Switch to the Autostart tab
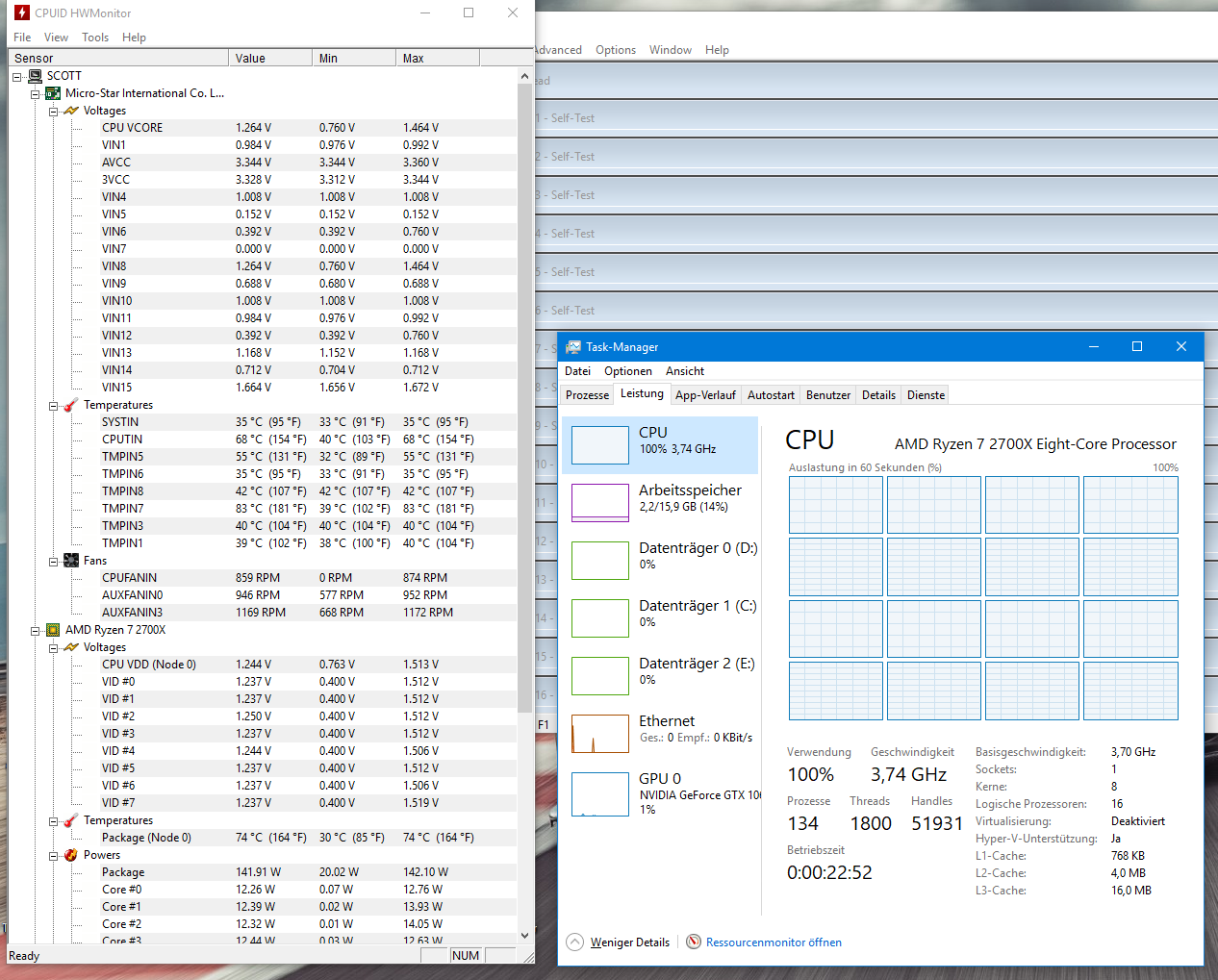This screenshot has width=1218, height=980. tap(771, 395)
